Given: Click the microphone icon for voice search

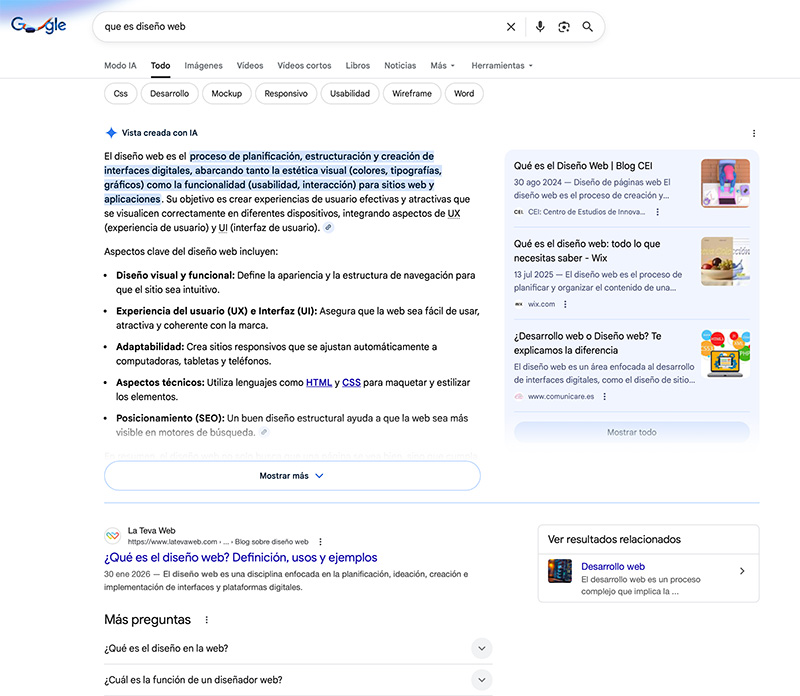Looking at the screenshot, I should [x=541, y=27].
